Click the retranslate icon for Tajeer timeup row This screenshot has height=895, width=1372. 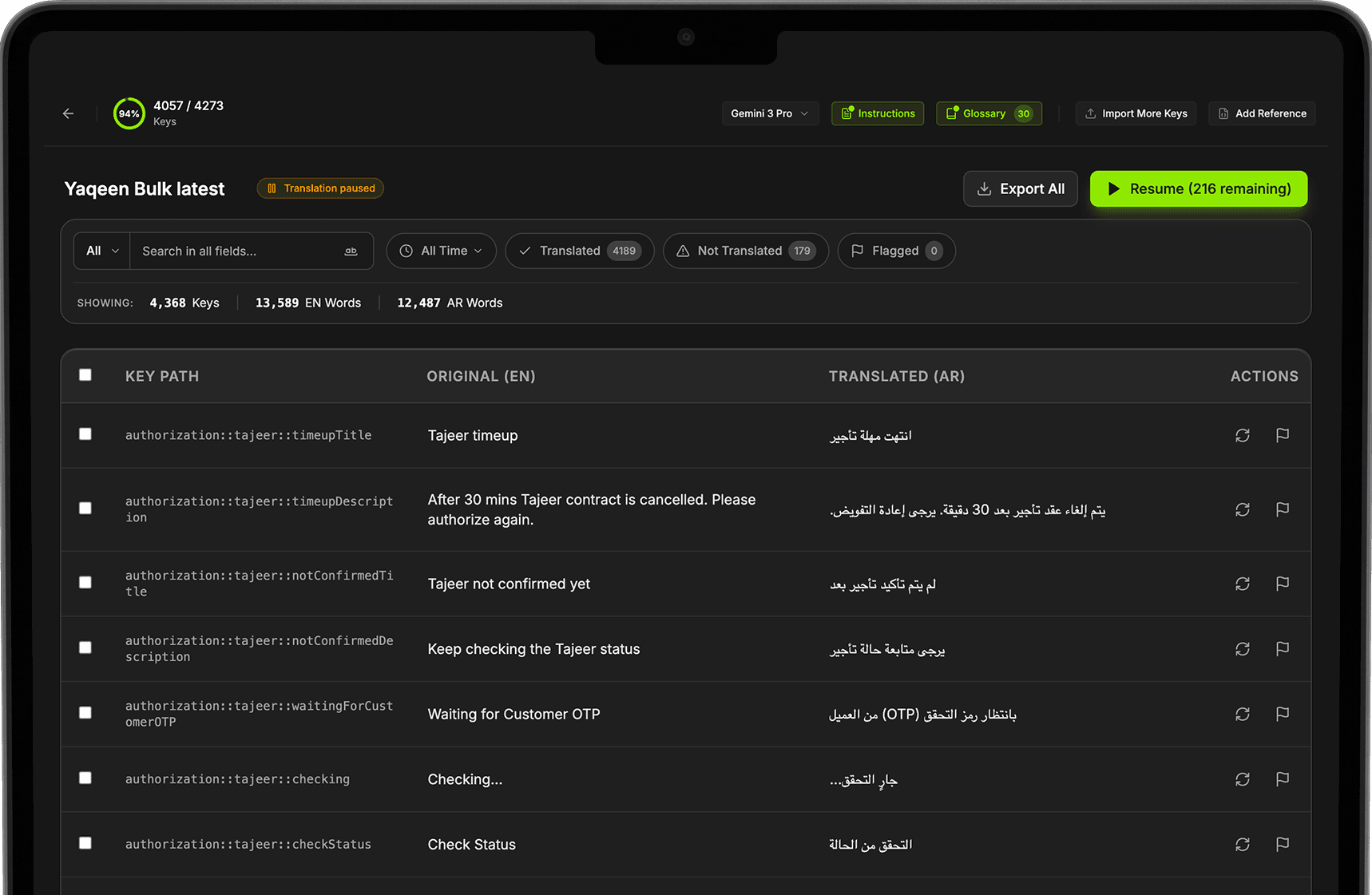tap(1242, 435)
